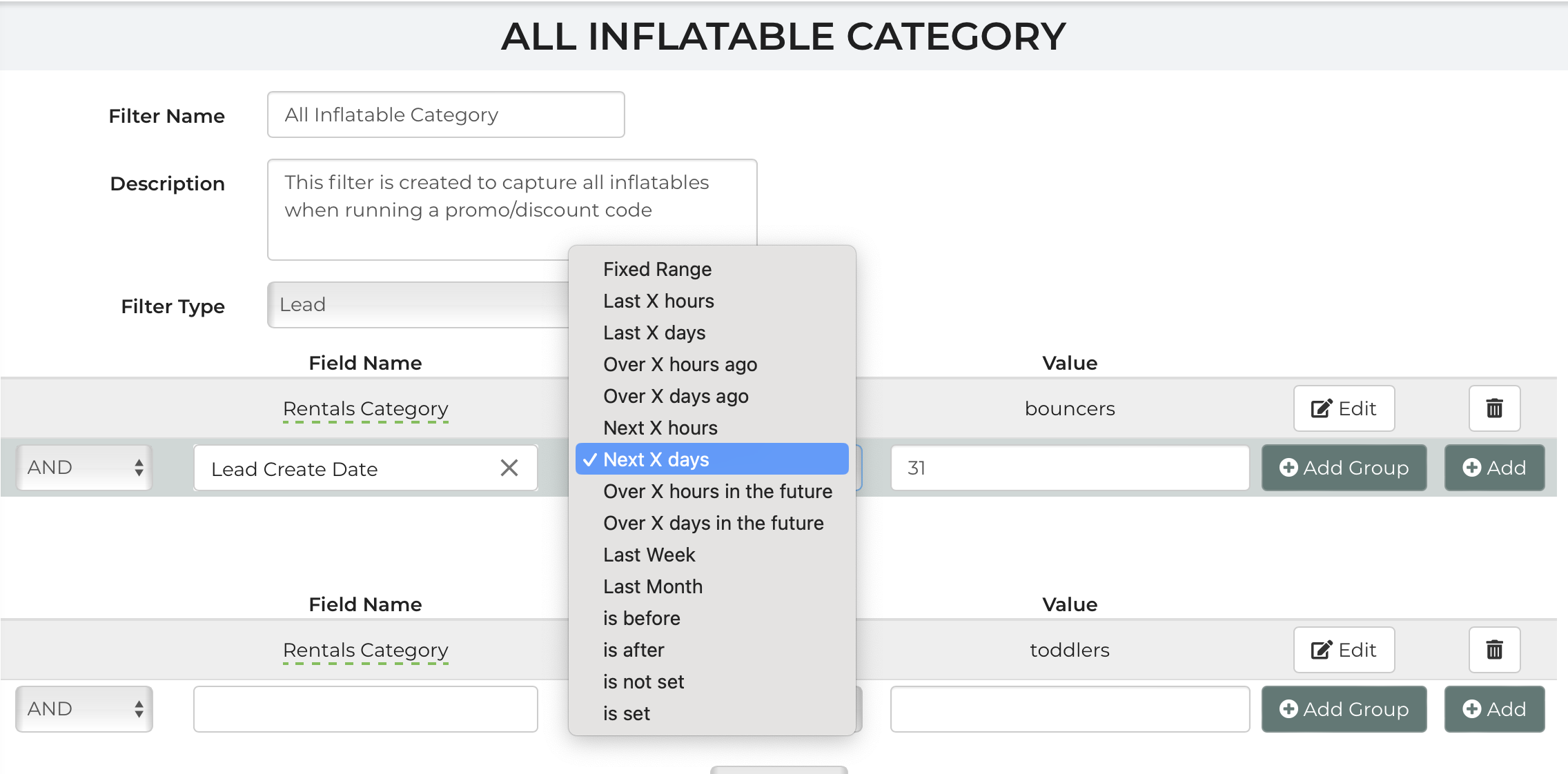The height and width of the screenshot is (774, 1568).
Task: Clear Lead Create Date with the X icon
Action: coord(509,468)
